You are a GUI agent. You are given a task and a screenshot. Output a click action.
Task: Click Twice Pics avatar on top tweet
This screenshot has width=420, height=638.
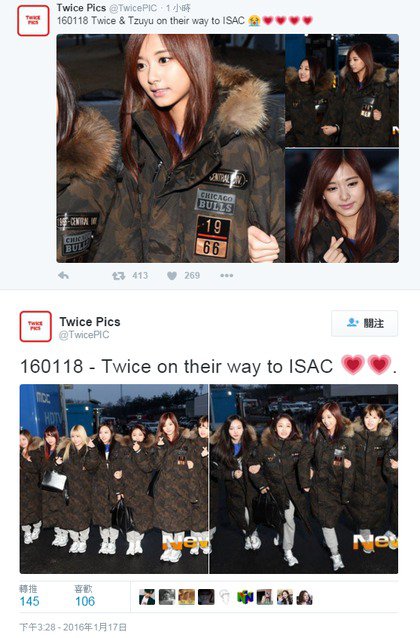click(x=33, y=20)
